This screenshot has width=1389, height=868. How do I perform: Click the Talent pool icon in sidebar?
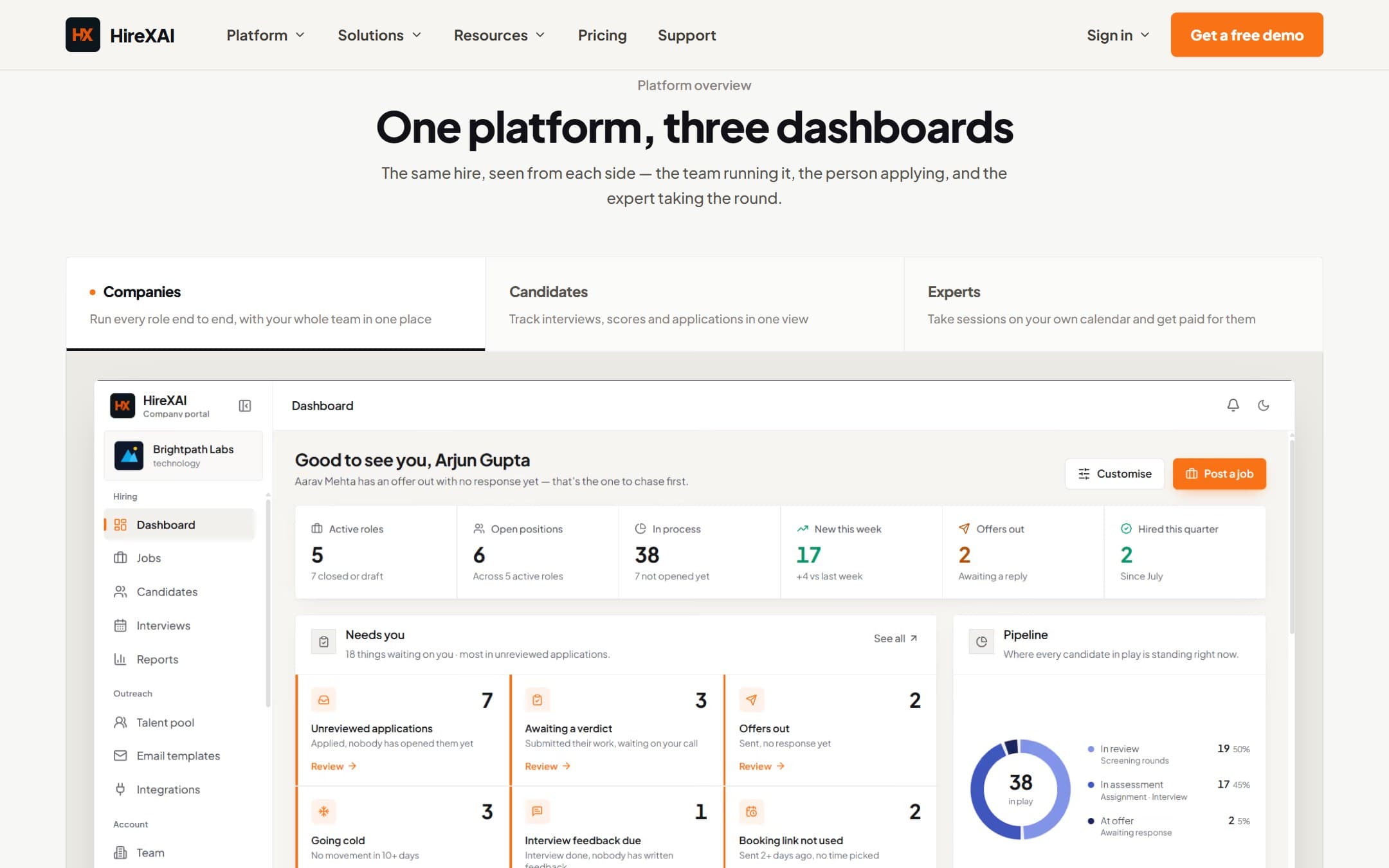pyautogui.click(x=120, y=722)
